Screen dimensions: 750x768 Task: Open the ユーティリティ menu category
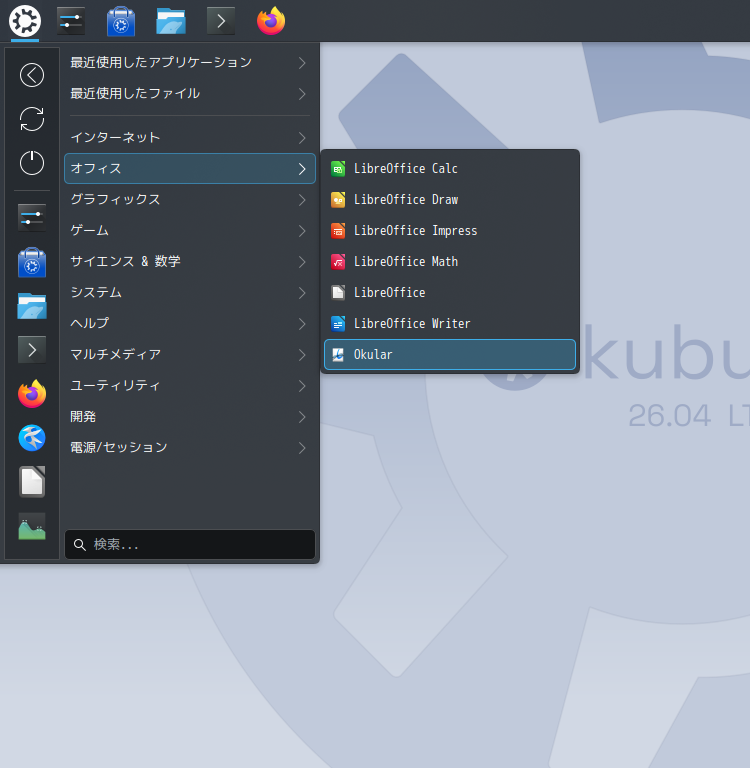(x=190, y=386)
